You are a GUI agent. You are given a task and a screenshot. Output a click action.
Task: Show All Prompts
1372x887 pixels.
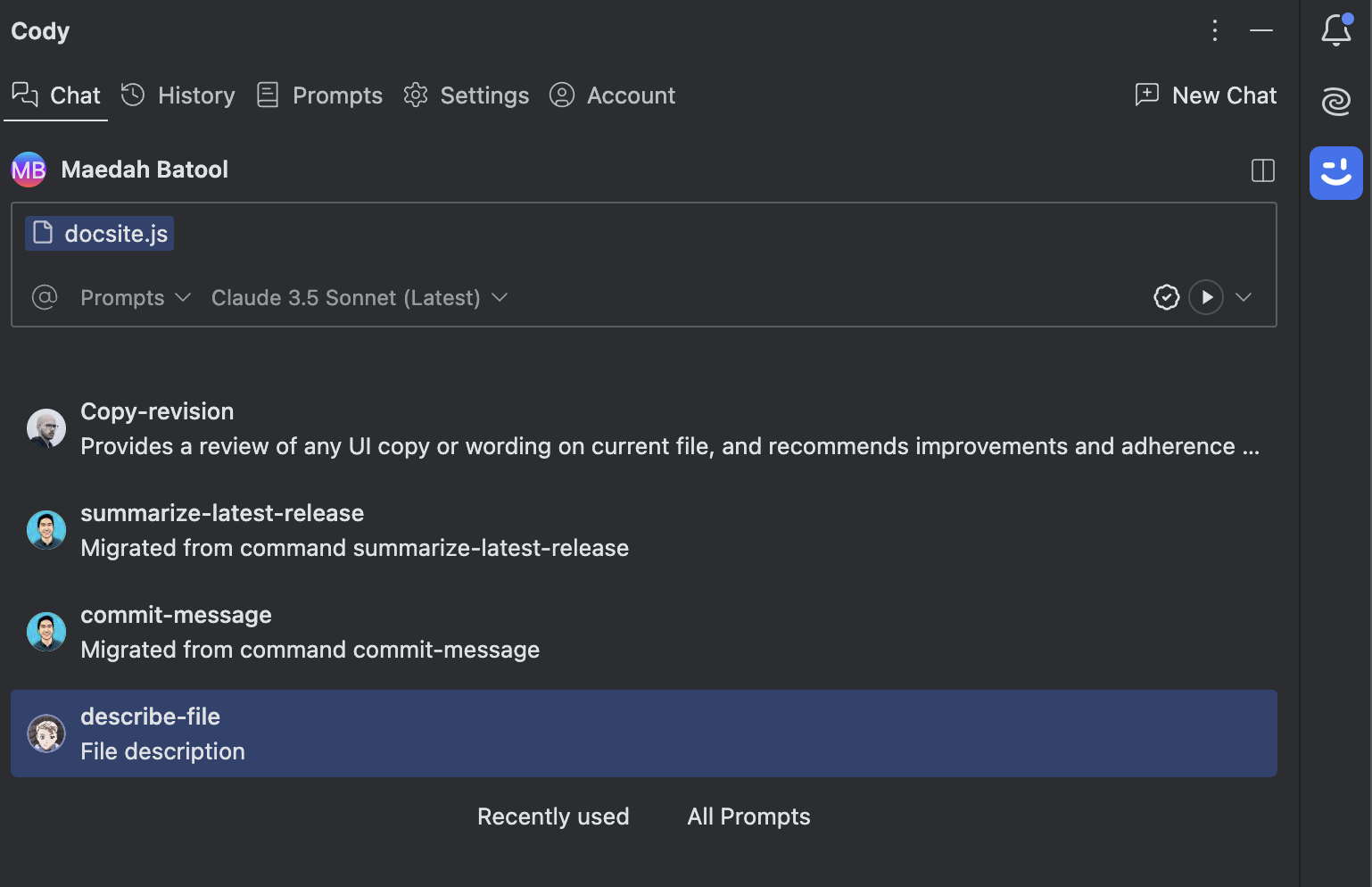(748, 817)
